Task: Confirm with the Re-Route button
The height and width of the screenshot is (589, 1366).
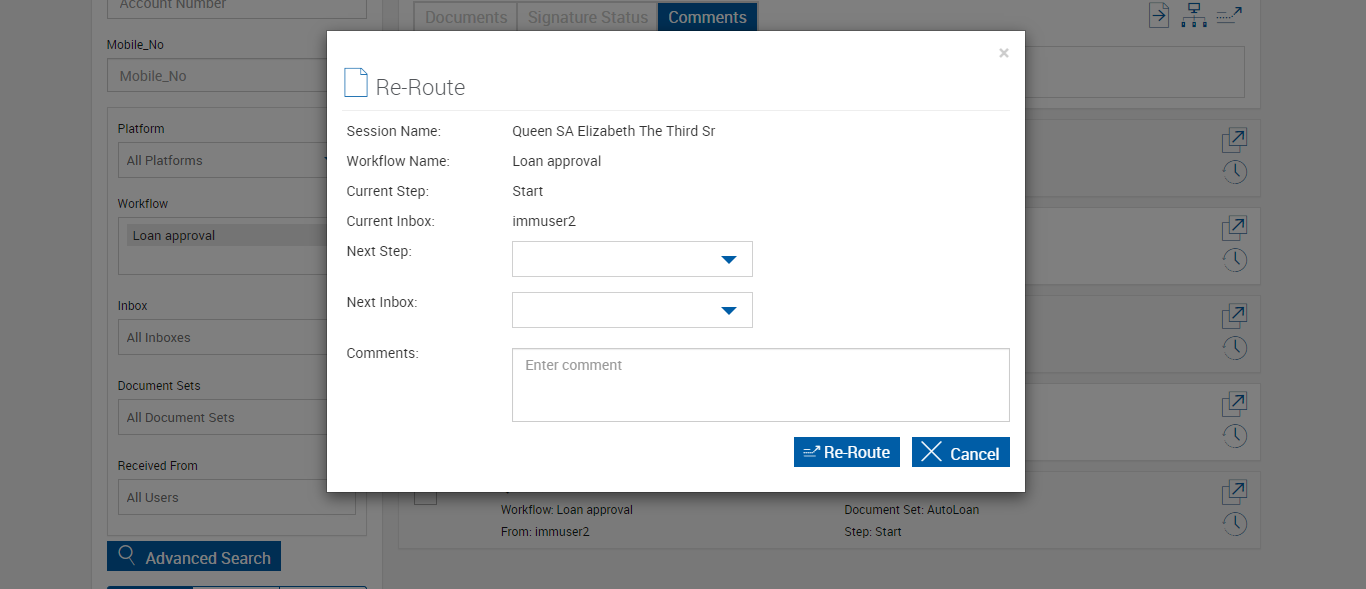Action: (847, 452)
